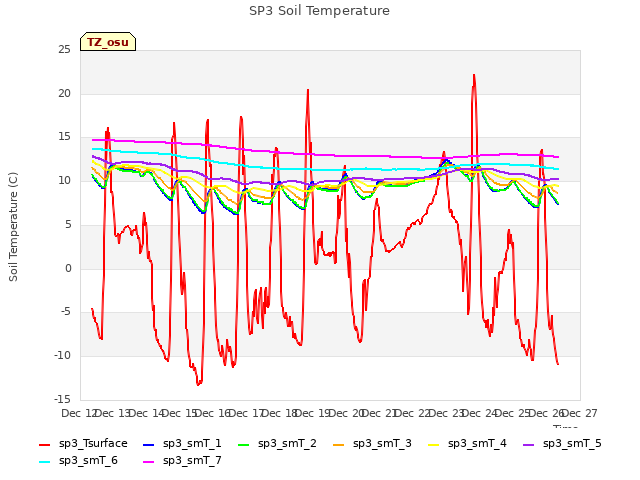Toggle the sp3_smT_3 legend entry
640x480 pixels.
click(x=372, y=444)
